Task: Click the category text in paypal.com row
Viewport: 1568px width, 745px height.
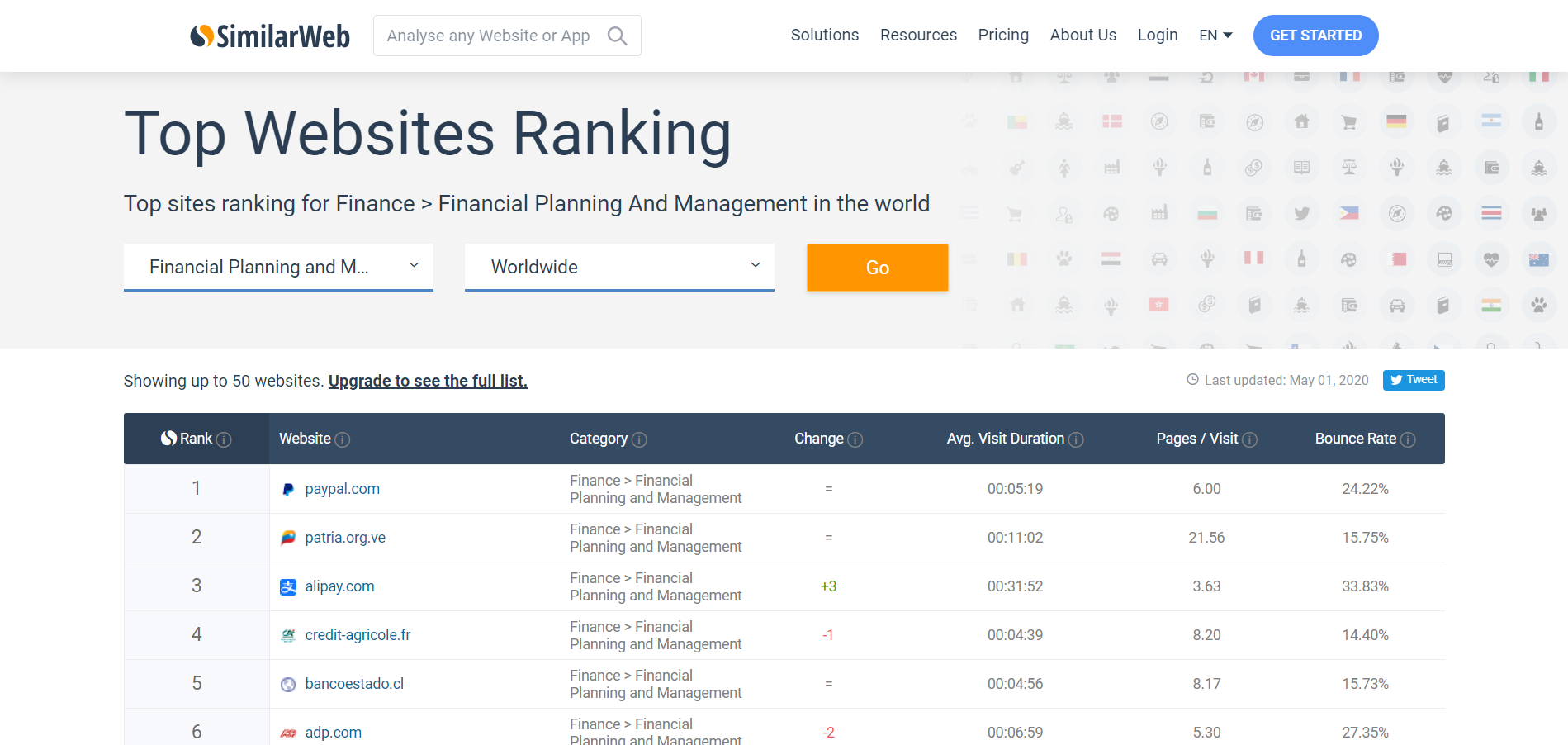Action: coord(656,489)
